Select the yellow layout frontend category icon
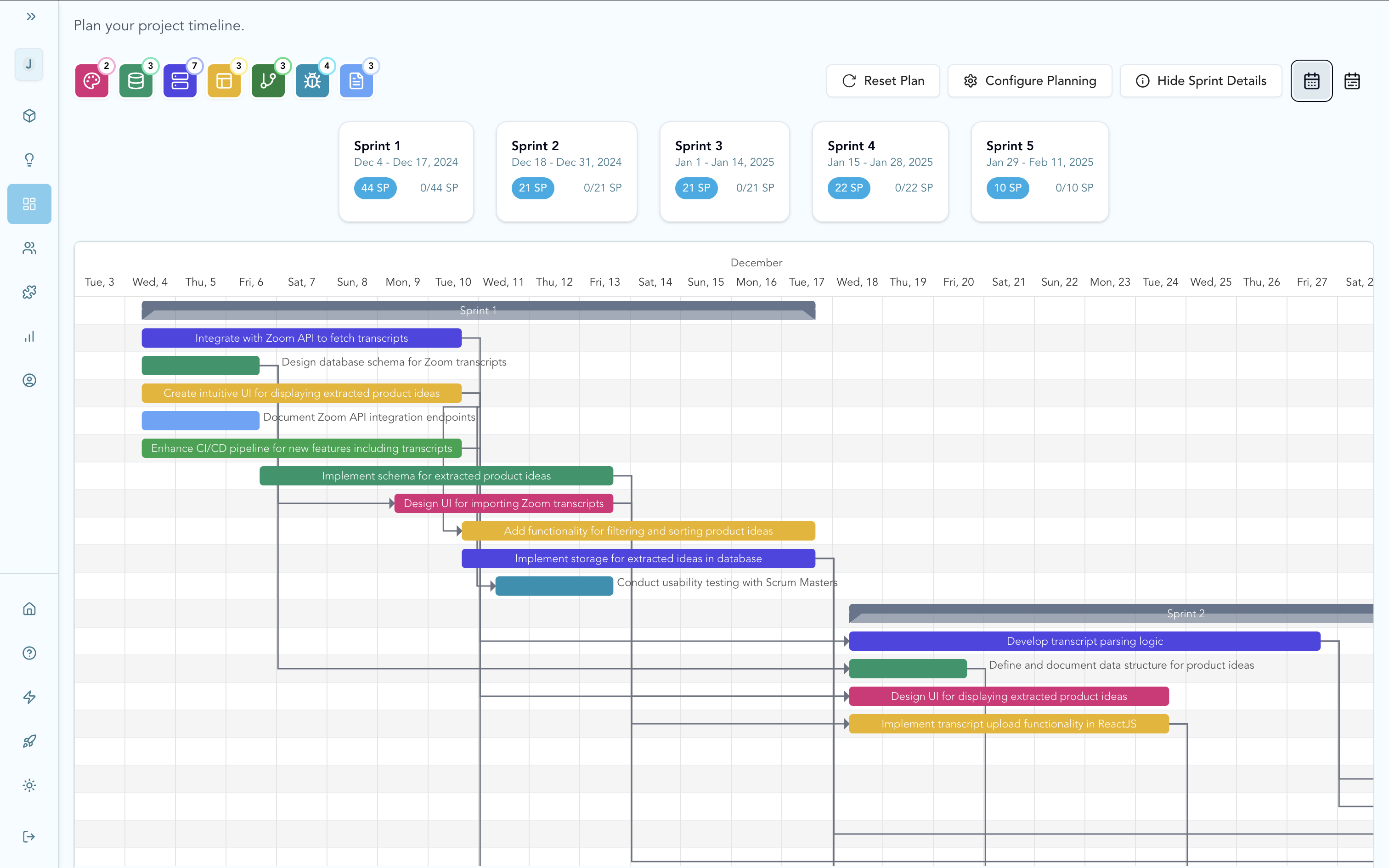The width and height of the screenshot is (1389, 868). pos(224,81)
